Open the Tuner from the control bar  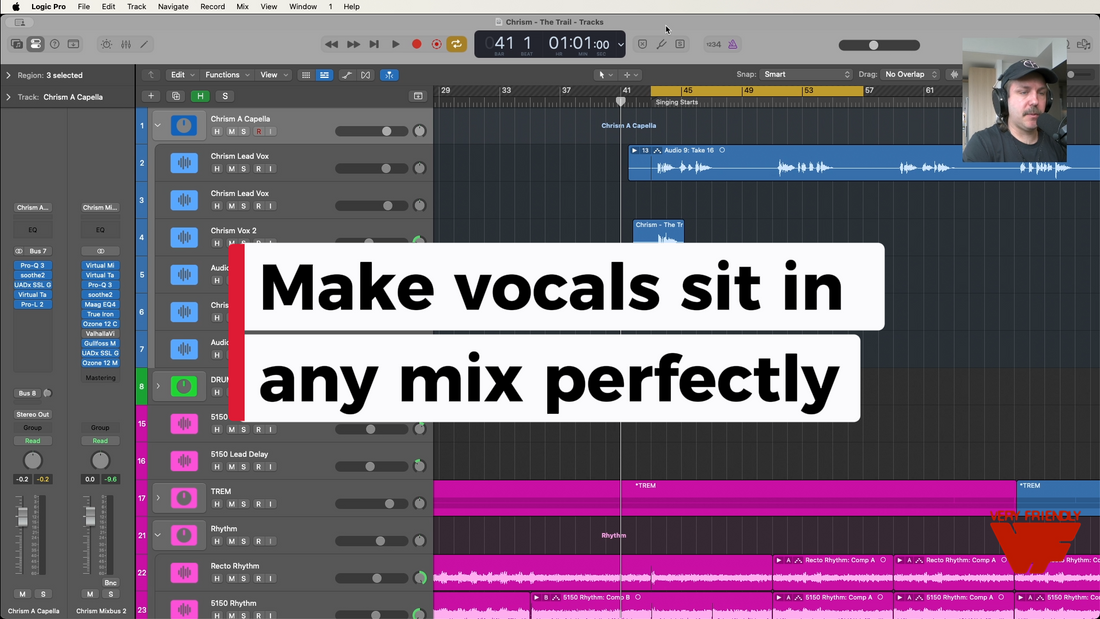coord(662,44)
